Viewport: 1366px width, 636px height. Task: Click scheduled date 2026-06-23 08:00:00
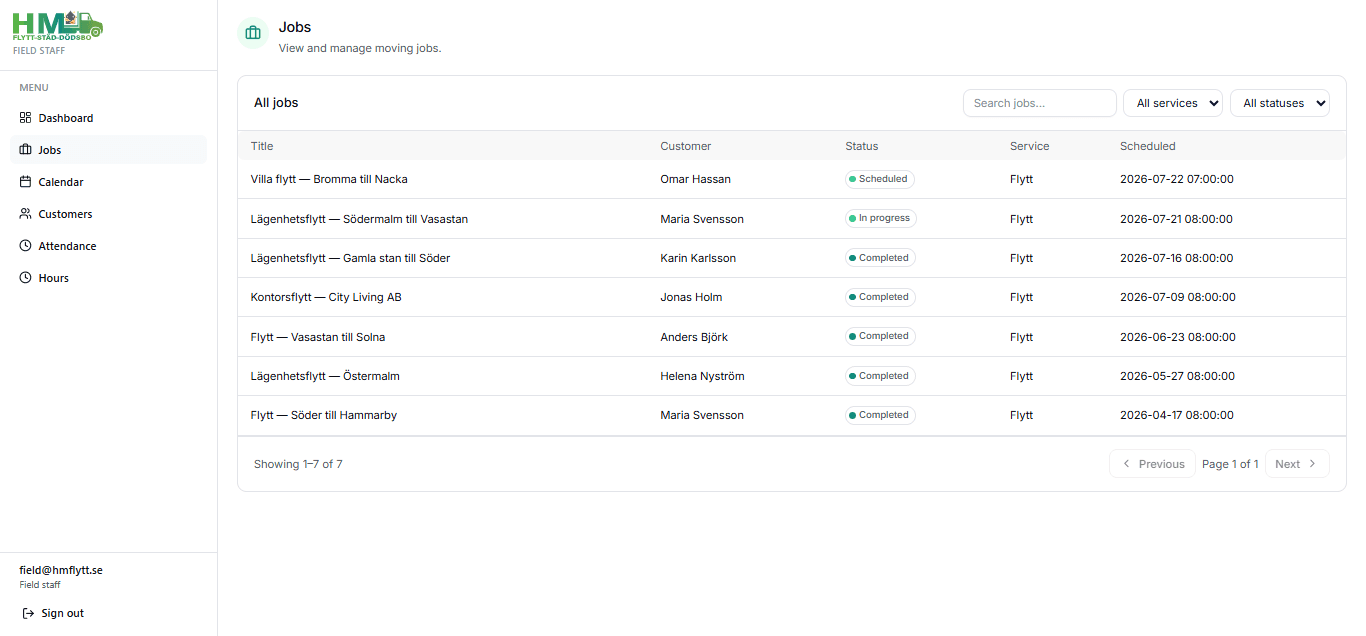[1178, 337]
